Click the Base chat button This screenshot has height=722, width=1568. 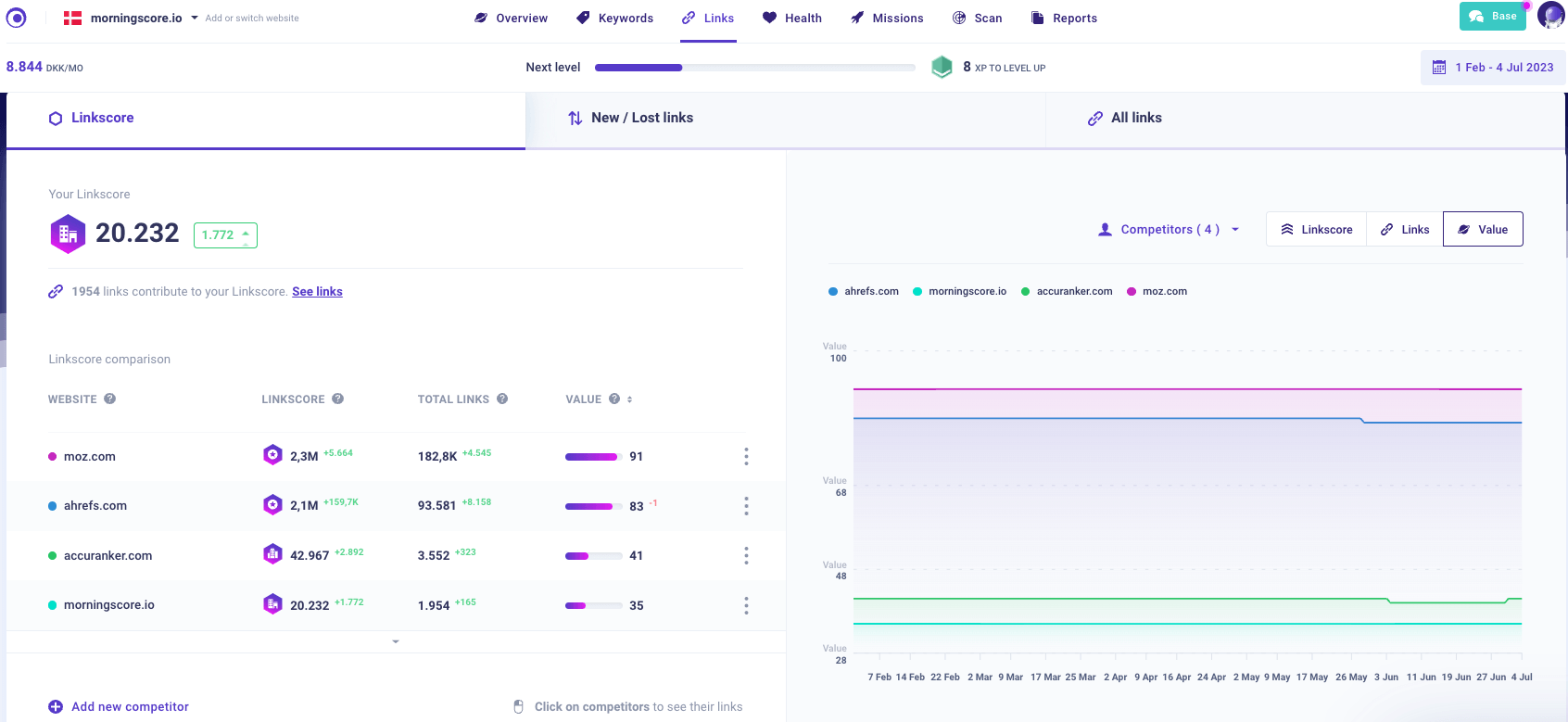click(x=1493, y=16)
